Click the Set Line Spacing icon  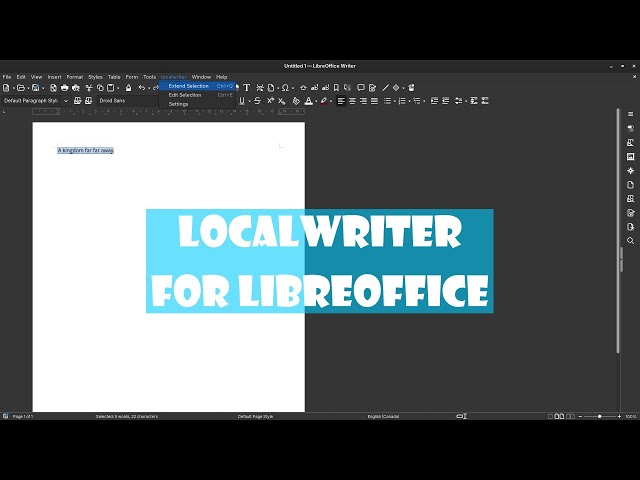pyautogui.click(x=458, y=101)
